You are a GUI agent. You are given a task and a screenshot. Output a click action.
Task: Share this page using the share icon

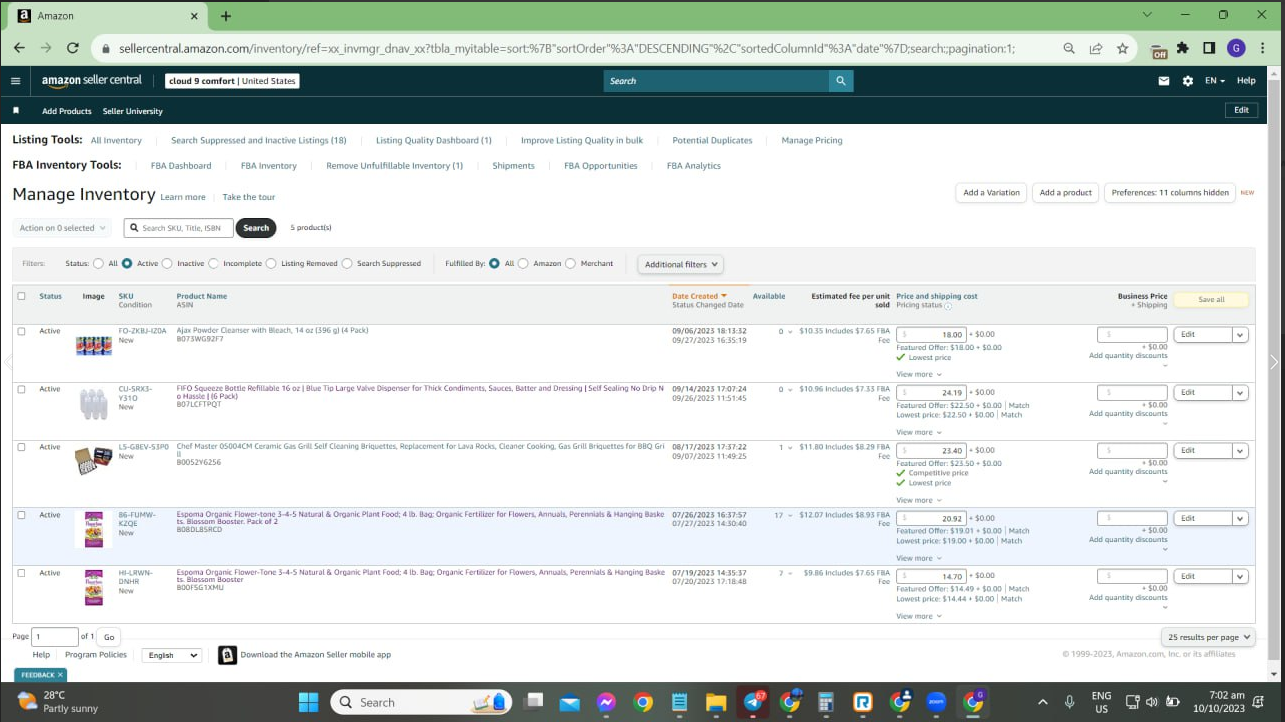[x=1096, y=48]
